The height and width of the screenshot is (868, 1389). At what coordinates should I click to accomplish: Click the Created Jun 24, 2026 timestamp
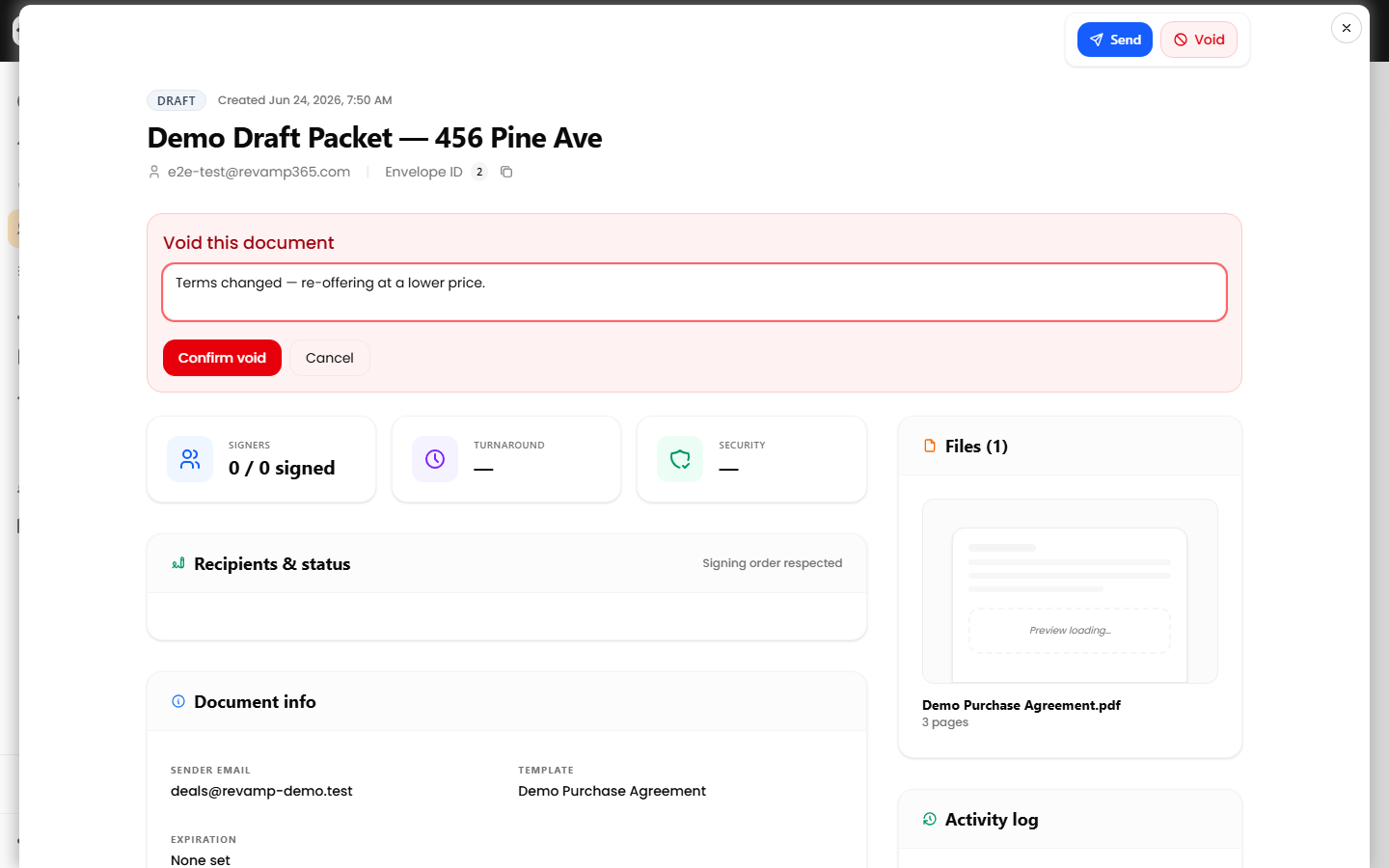pyautogui.click(x=305, y=100)
